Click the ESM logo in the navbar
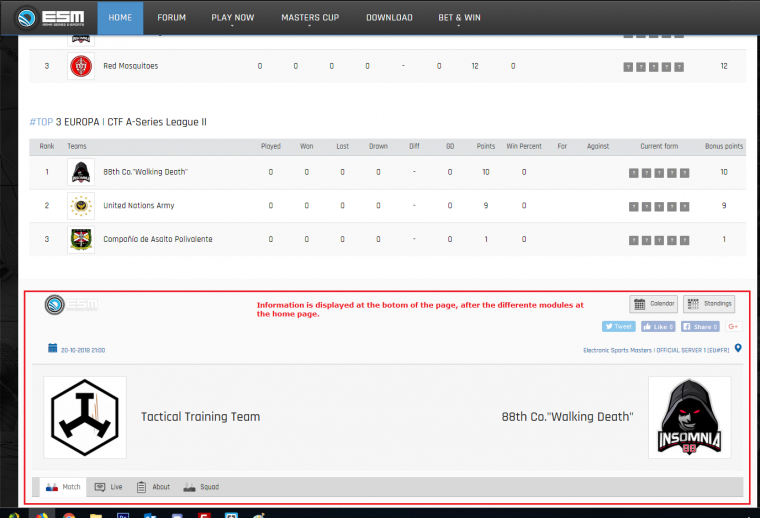 (50, 18)
